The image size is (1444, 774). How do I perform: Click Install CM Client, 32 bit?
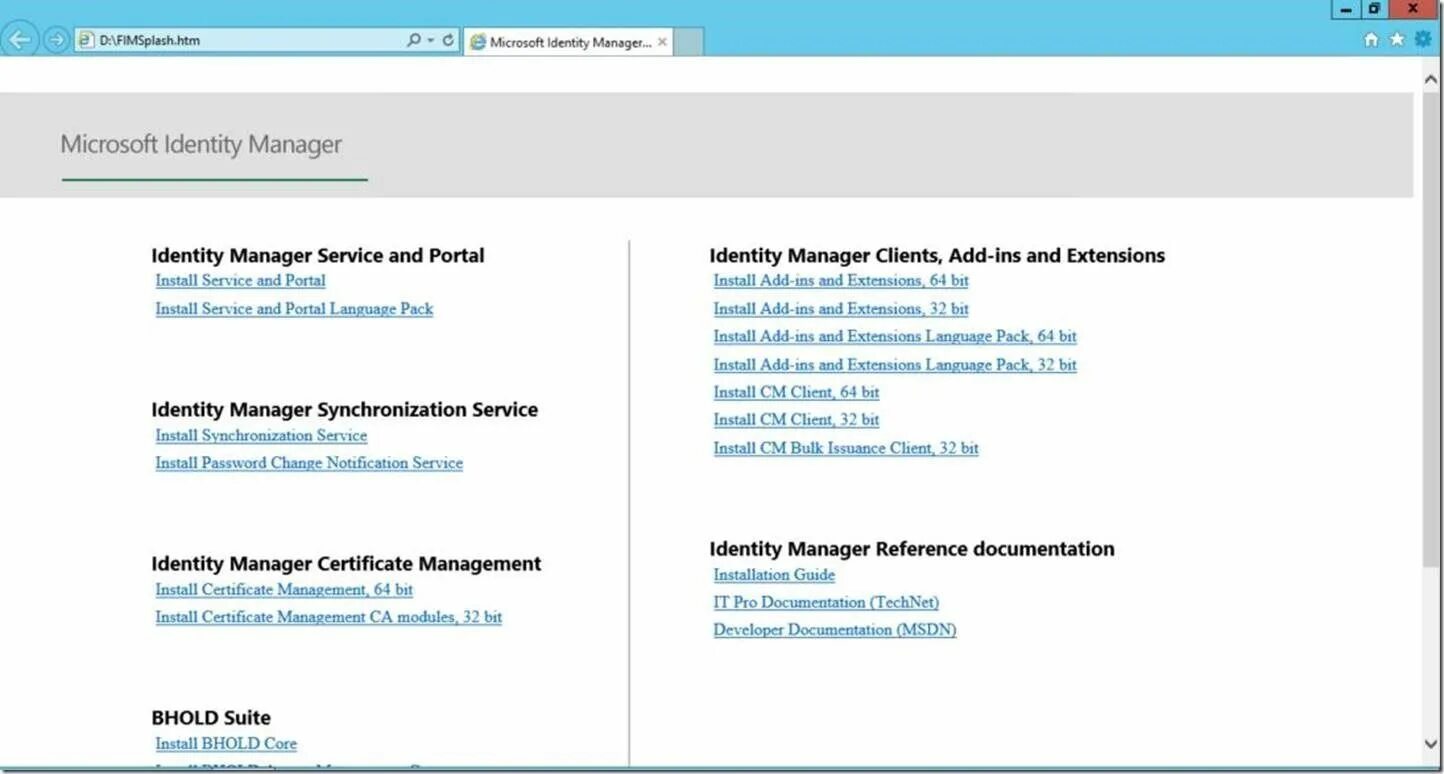796,420
